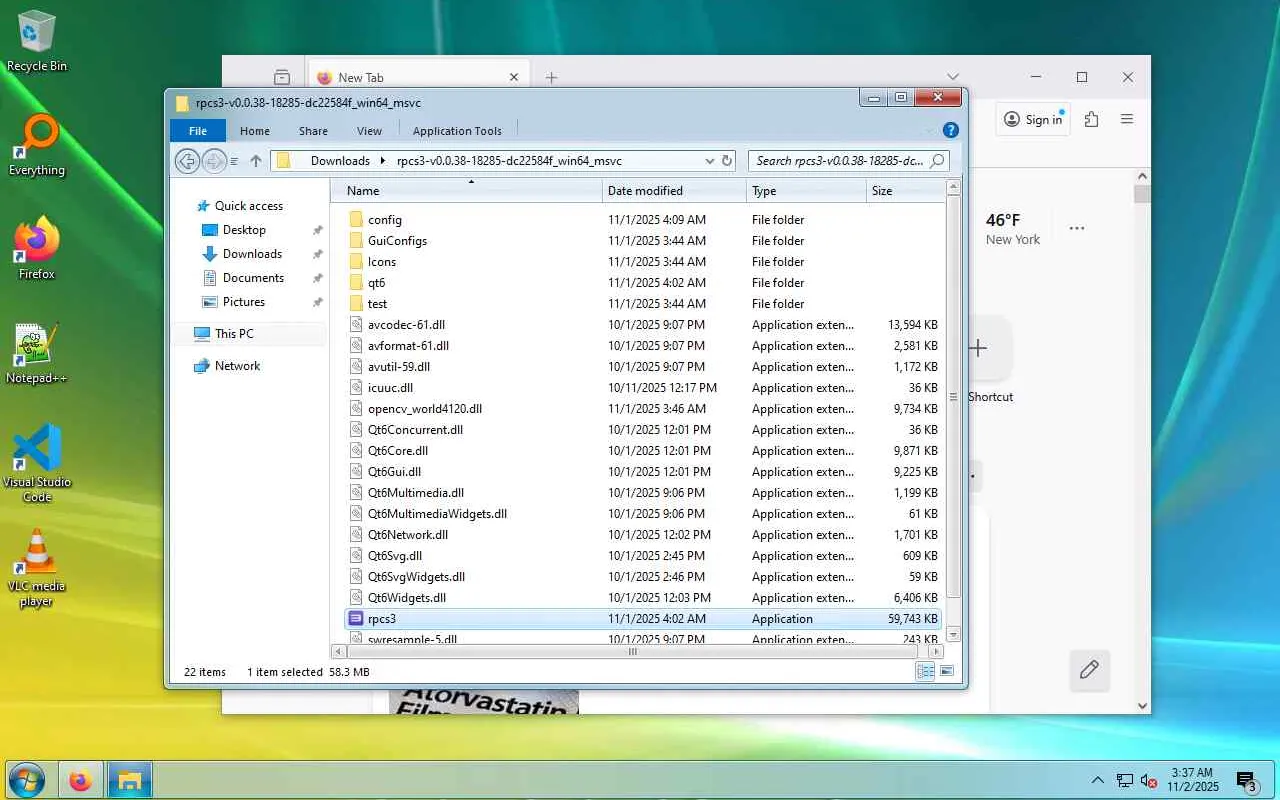Switch to the Share ribbon tab

click(x=313, y=130)
